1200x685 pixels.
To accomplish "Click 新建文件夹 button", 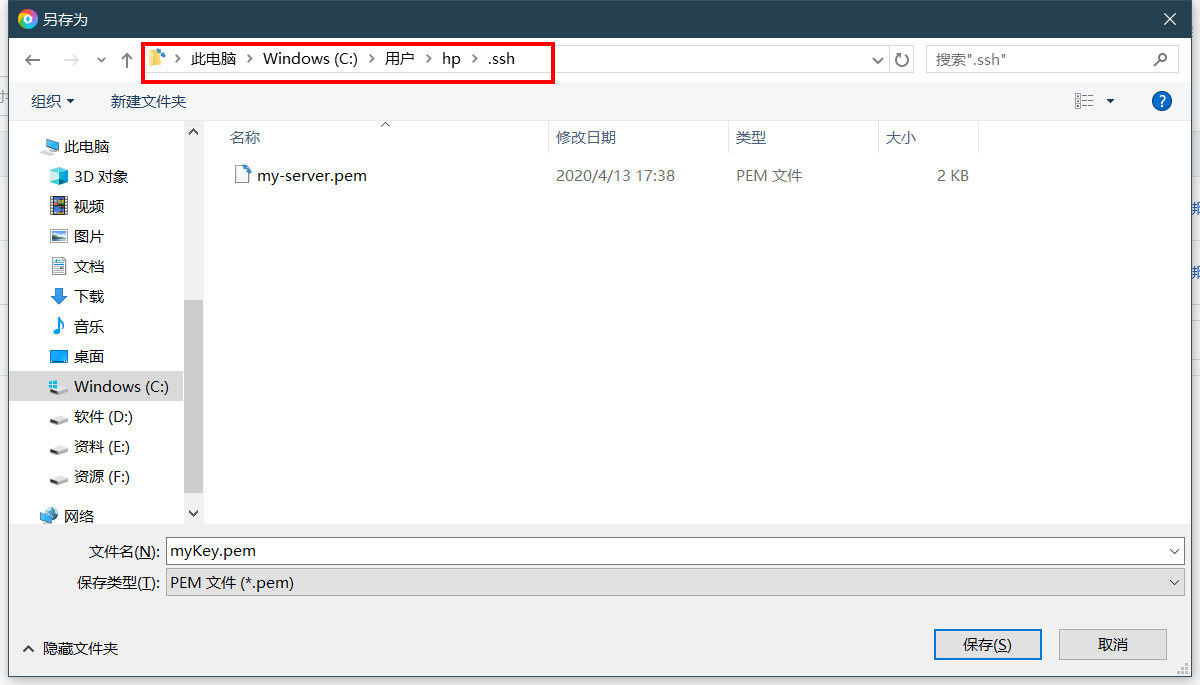I will point(148,101).
